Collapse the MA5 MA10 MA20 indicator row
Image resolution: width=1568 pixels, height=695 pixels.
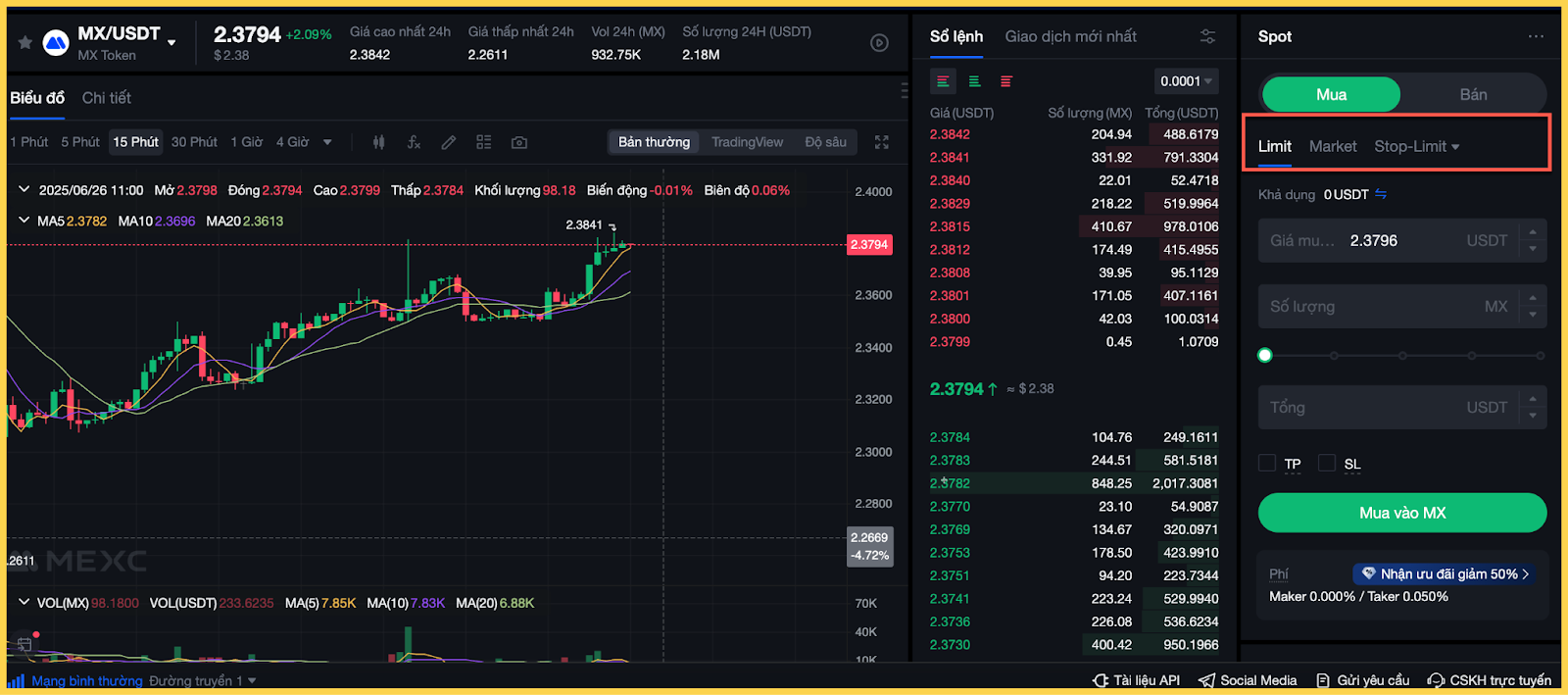click(24, 221)
